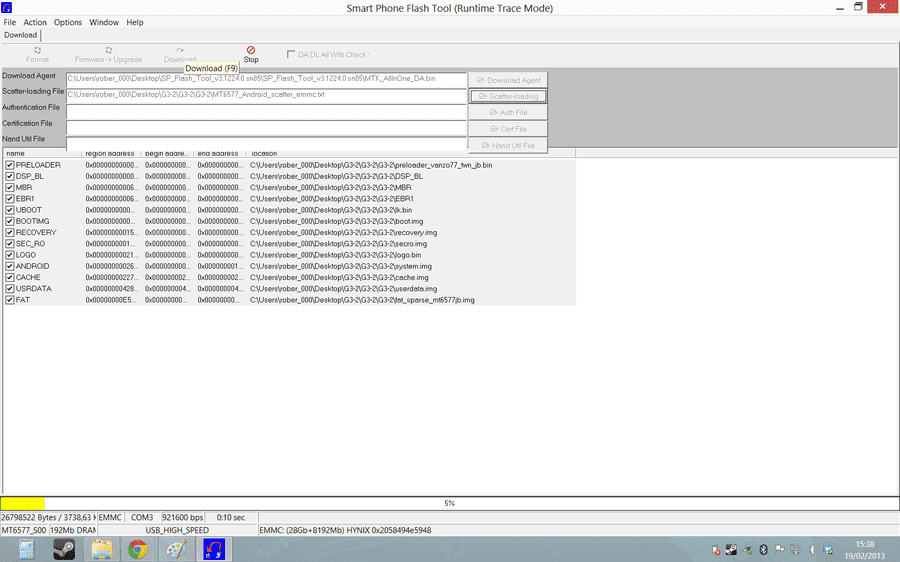Click the Nand Util File button
Image resolution: width=900 pixels, height=562 pixels.
(x=508, y=146)
